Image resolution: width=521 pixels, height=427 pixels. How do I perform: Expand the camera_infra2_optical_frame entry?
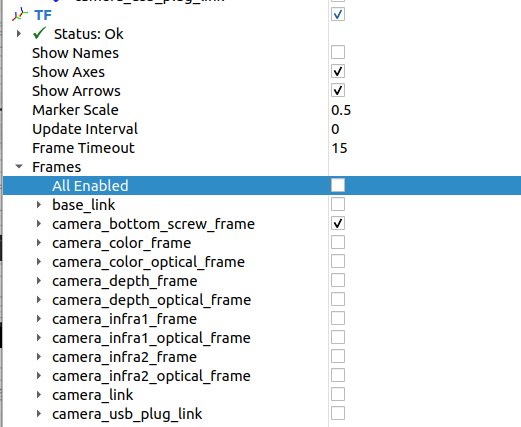[x=39, y=376]
